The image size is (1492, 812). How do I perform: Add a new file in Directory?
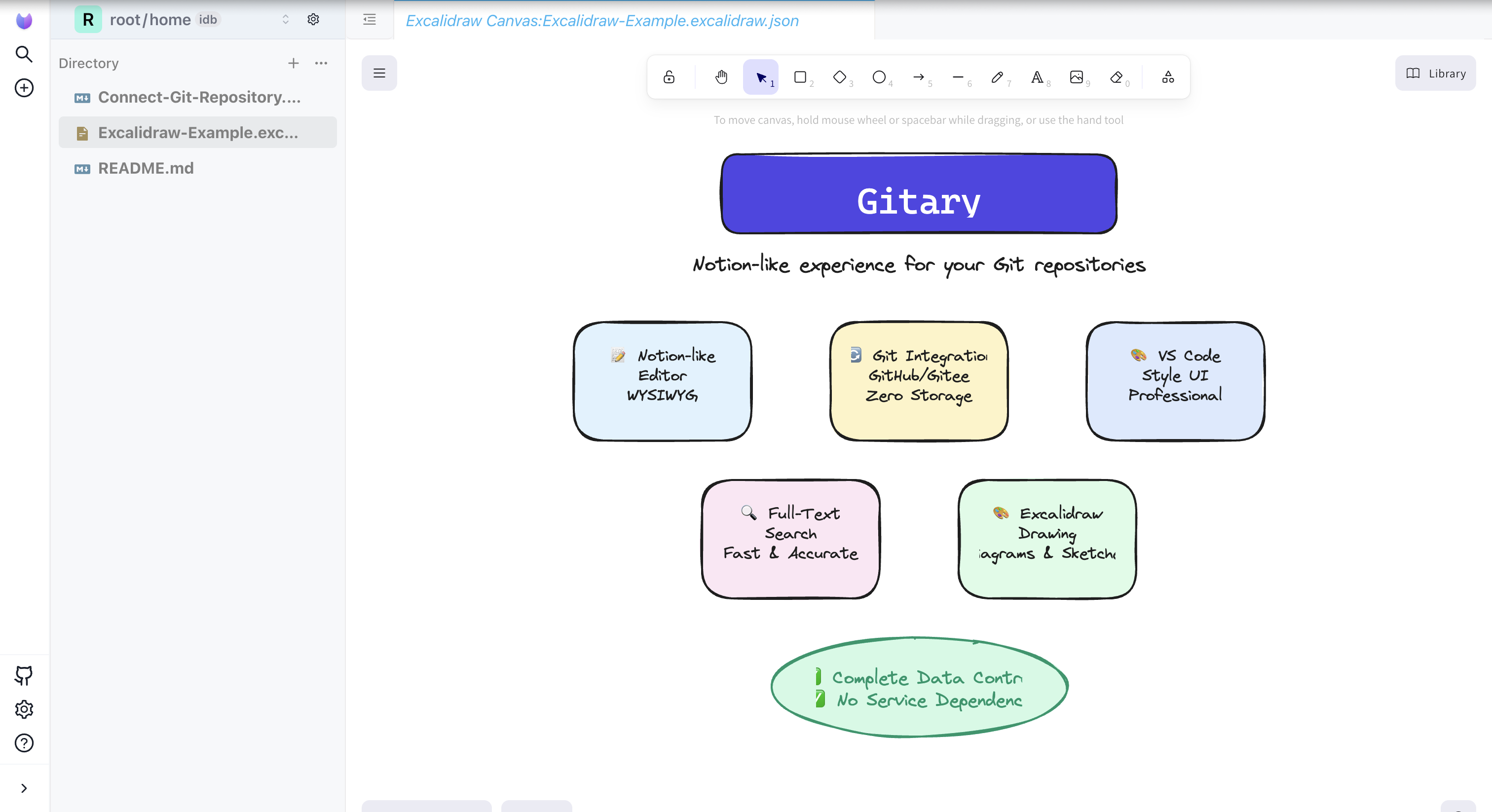point(293,63)
